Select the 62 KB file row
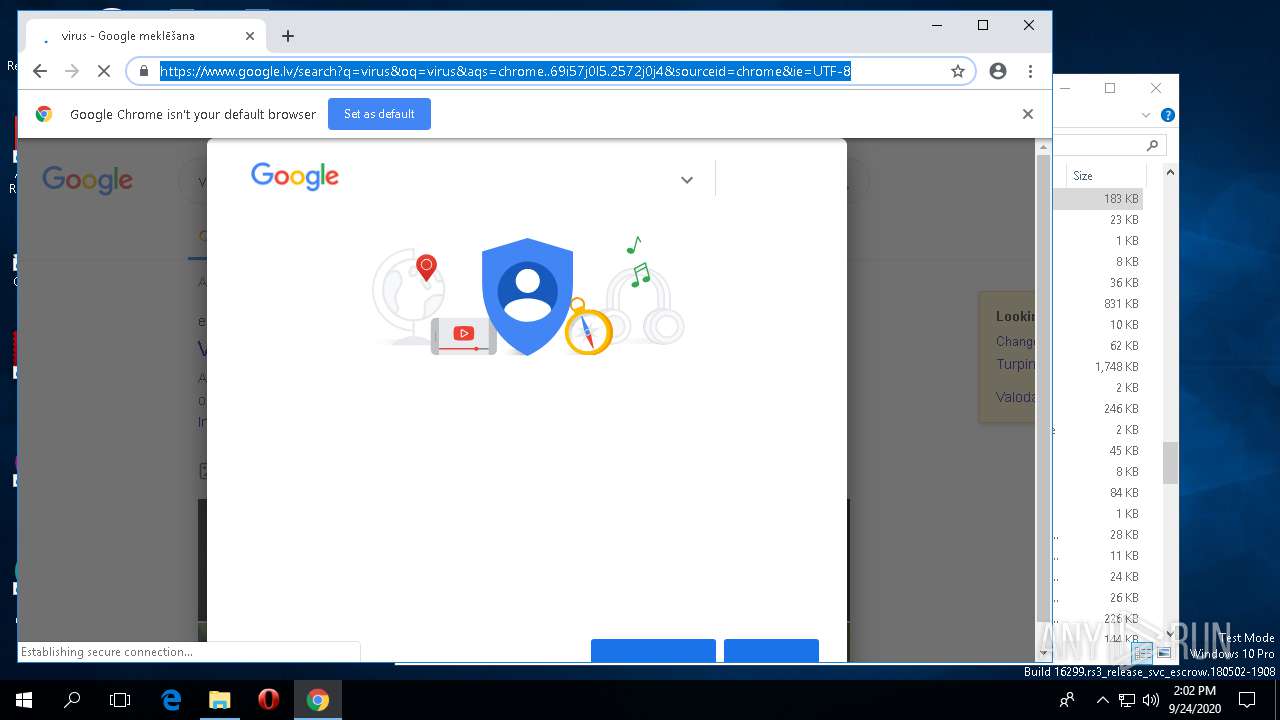The width and height of the screenshot is (1280, 720). [x=1099, y=346]
